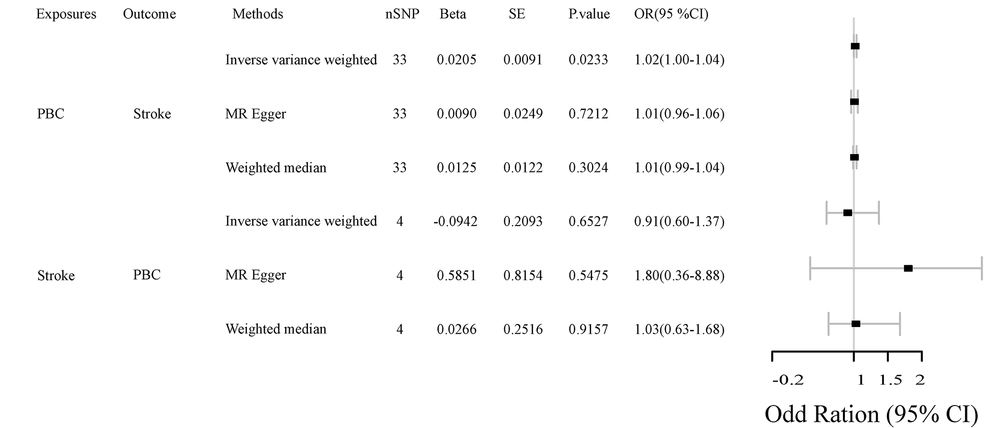Image resolution: width=1000 pixels, height=428 pixels.
Task: Select the Stroke exposure label
Action: pos(56,276)
